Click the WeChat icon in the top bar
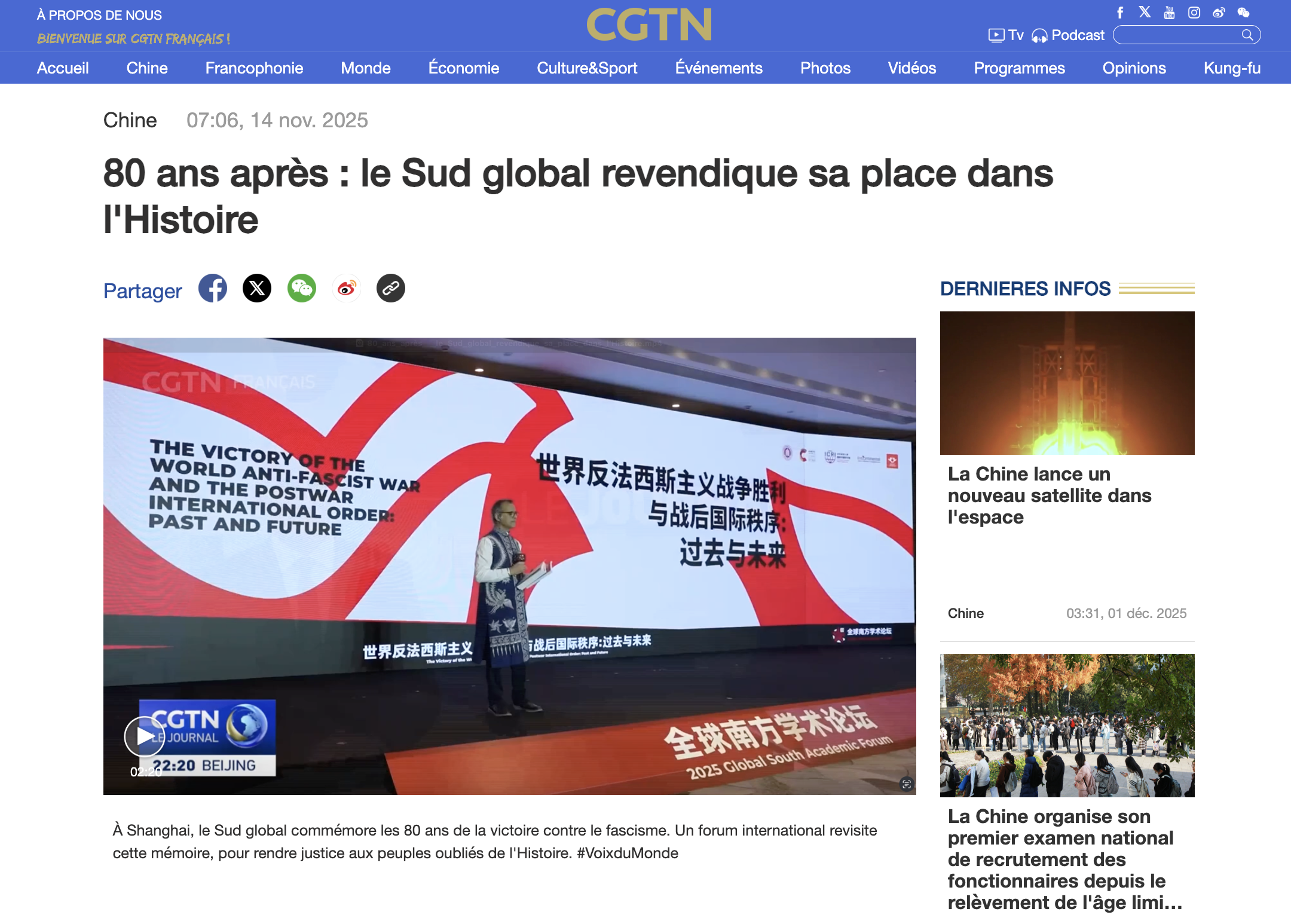1291x924 pixels. 1243,12
